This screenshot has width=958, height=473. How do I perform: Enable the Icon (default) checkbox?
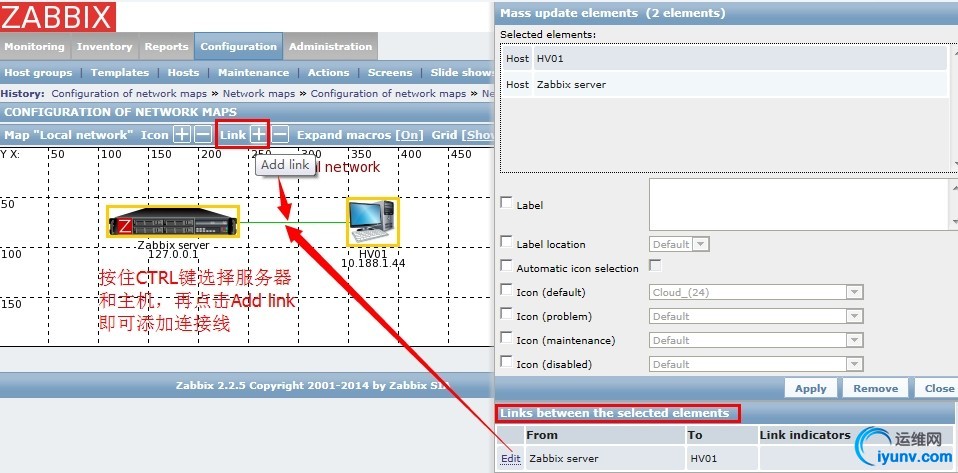(x=506, y=290)
